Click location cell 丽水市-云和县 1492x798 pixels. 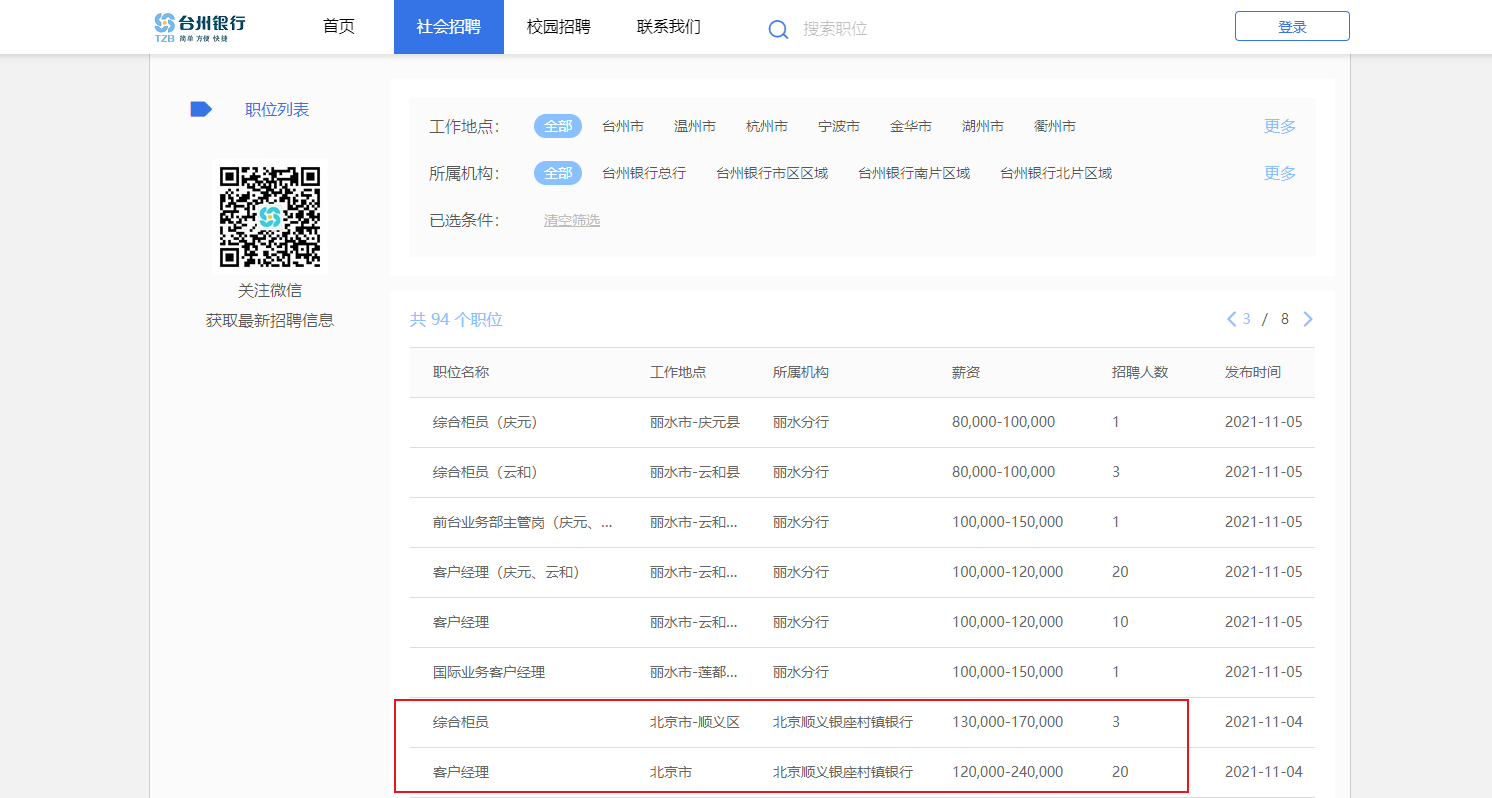[695, 472]
